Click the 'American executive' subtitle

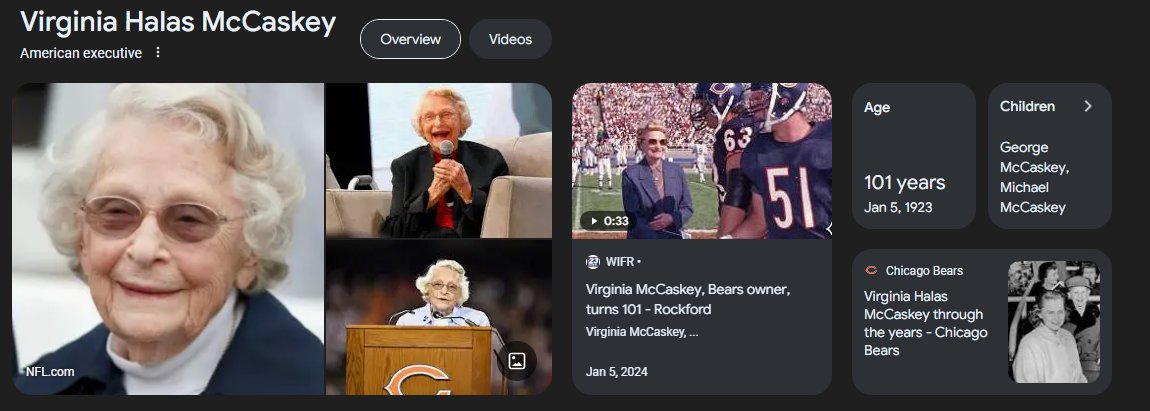(x=81, y=53)
